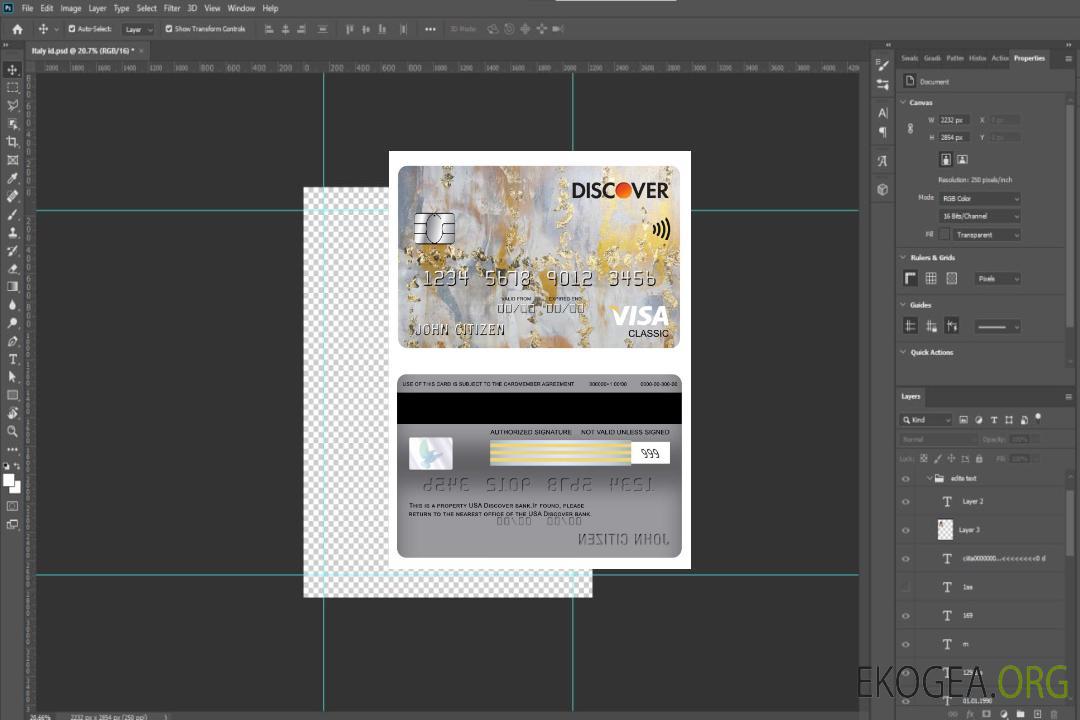Select portrait canvas orientation button
Screen dimensions: 1080x720
(x=946, y=160)
